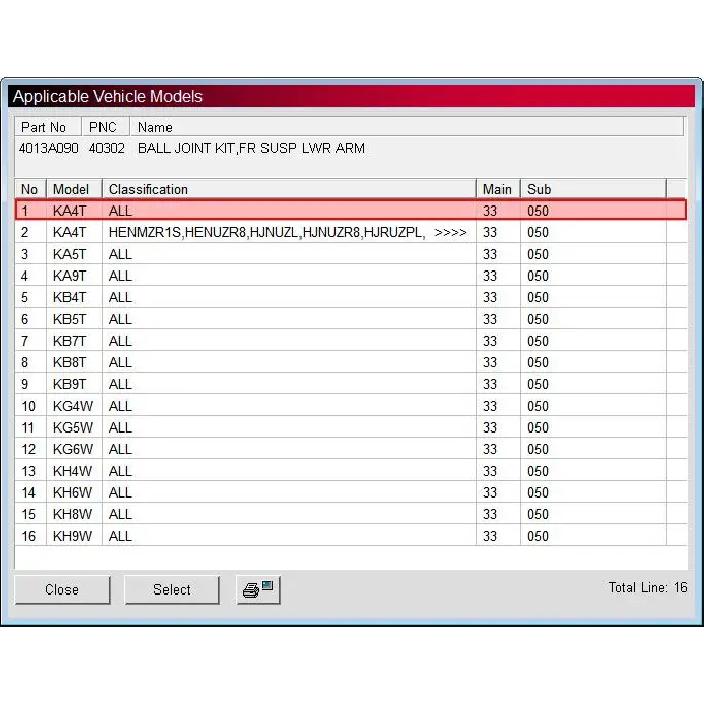Click row number 10
The width and height of the screenshot is (704, 704).
tap(28, 406)
